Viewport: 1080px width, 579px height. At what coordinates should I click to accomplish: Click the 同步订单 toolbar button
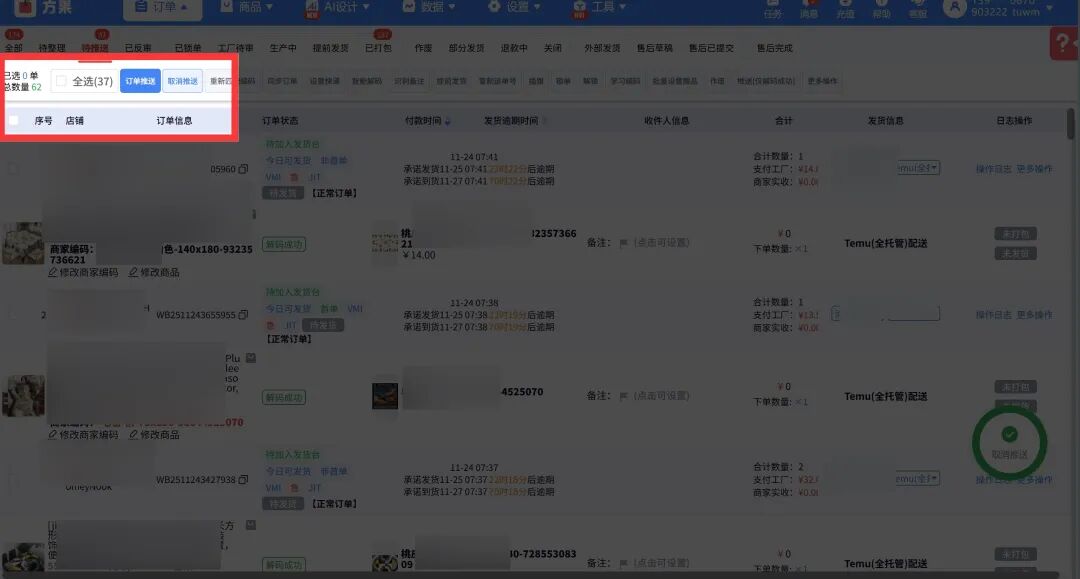(x=282, y=81)
